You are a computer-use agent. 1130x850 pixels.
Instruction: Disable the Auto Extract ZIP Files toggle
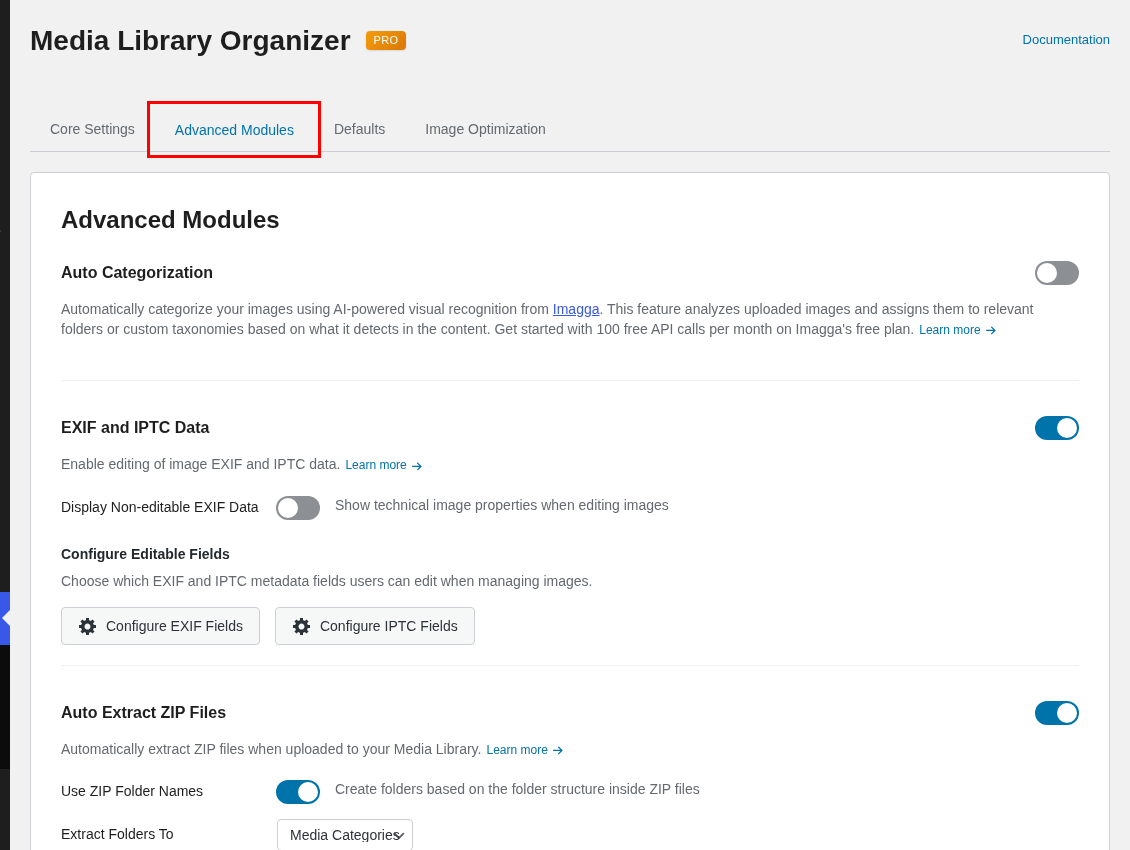point(1056,713)
